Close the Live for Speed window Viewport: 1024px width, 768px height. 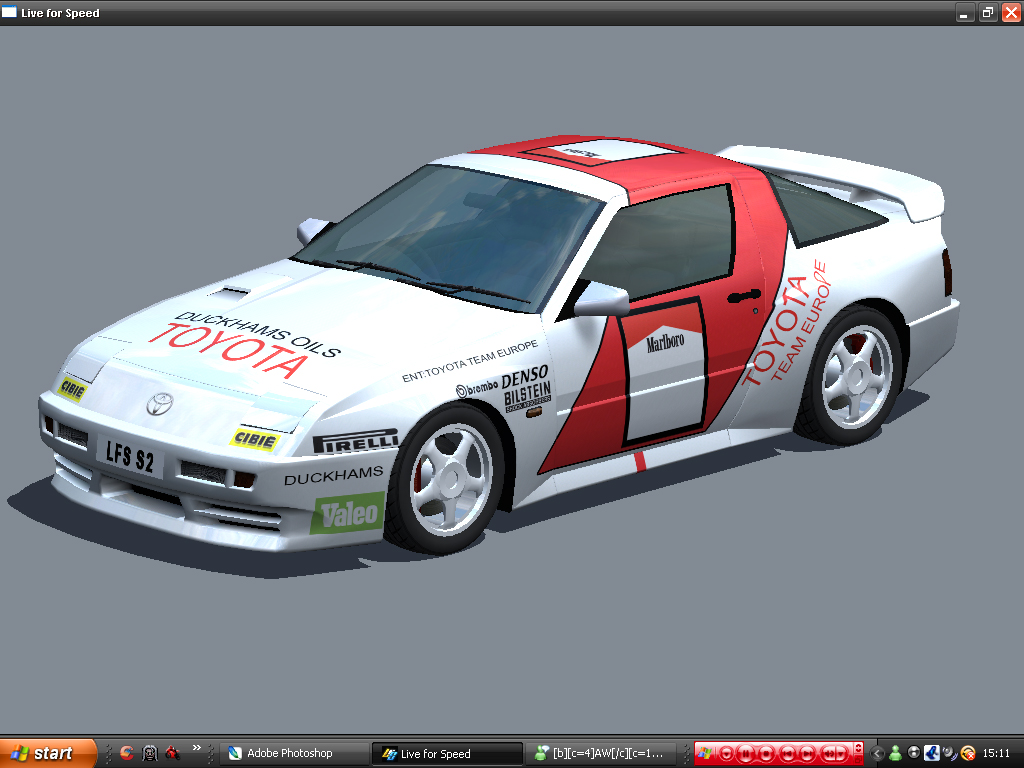[1011, 12]
